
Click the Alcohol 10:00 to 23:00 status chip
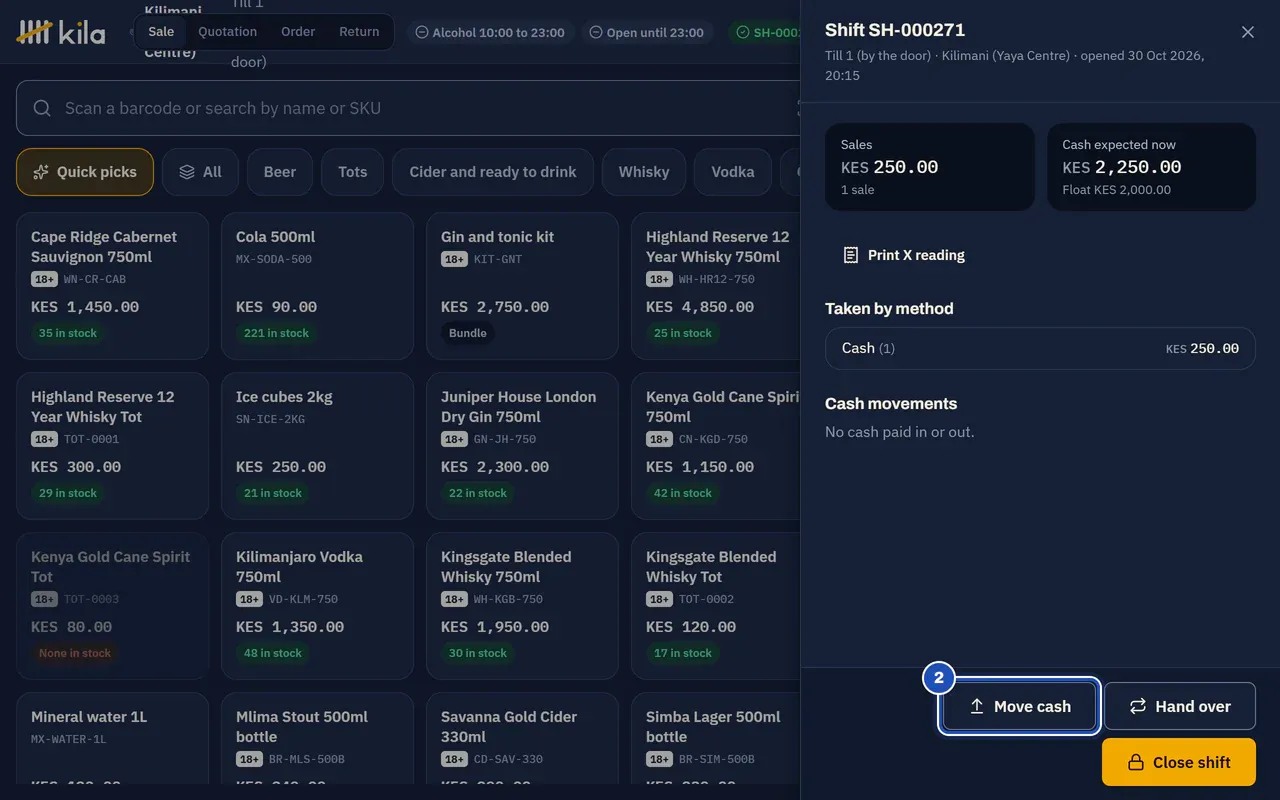490,32
